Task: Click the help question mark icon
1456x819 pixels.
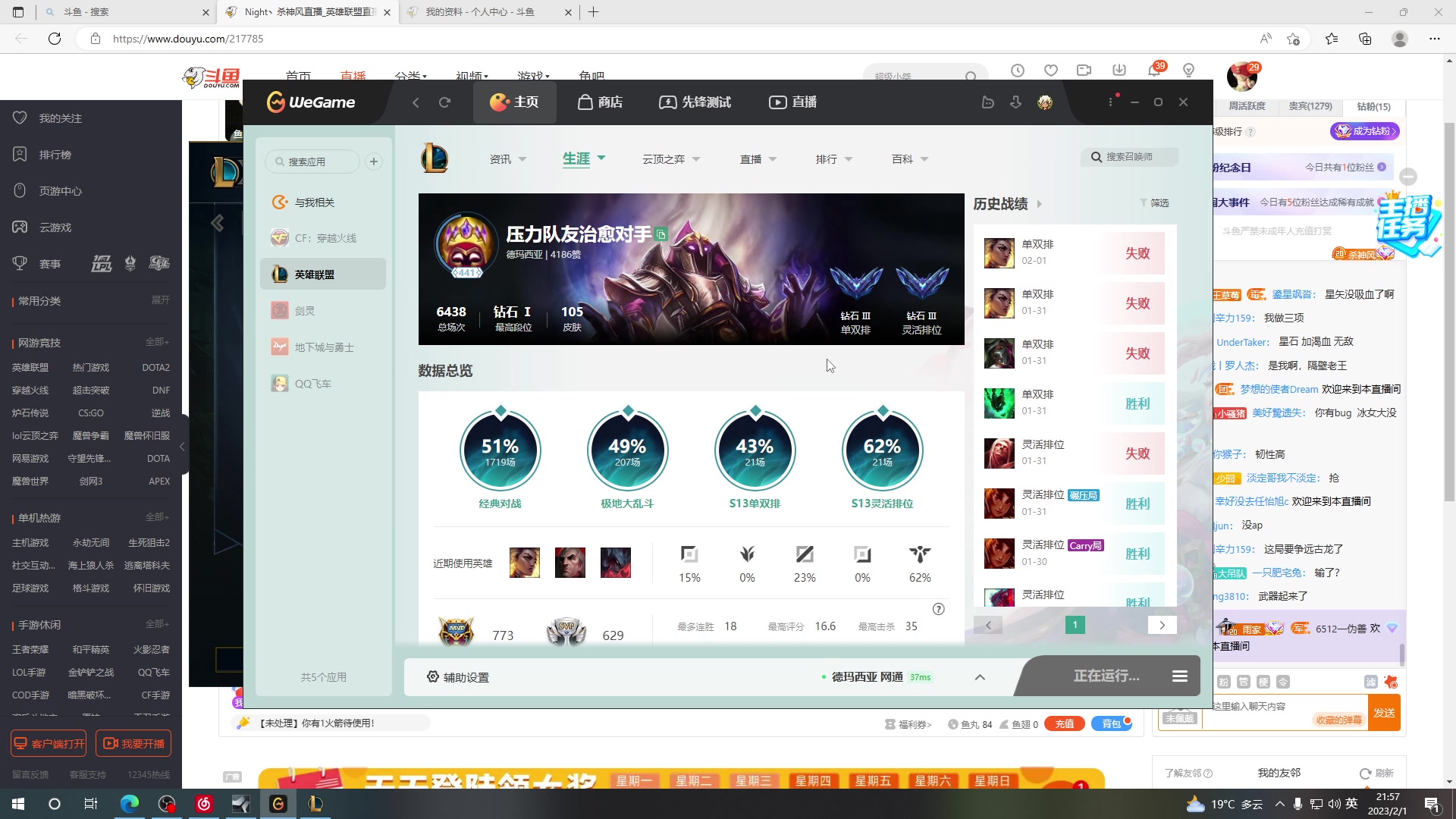Action: [x=938, y=609]
